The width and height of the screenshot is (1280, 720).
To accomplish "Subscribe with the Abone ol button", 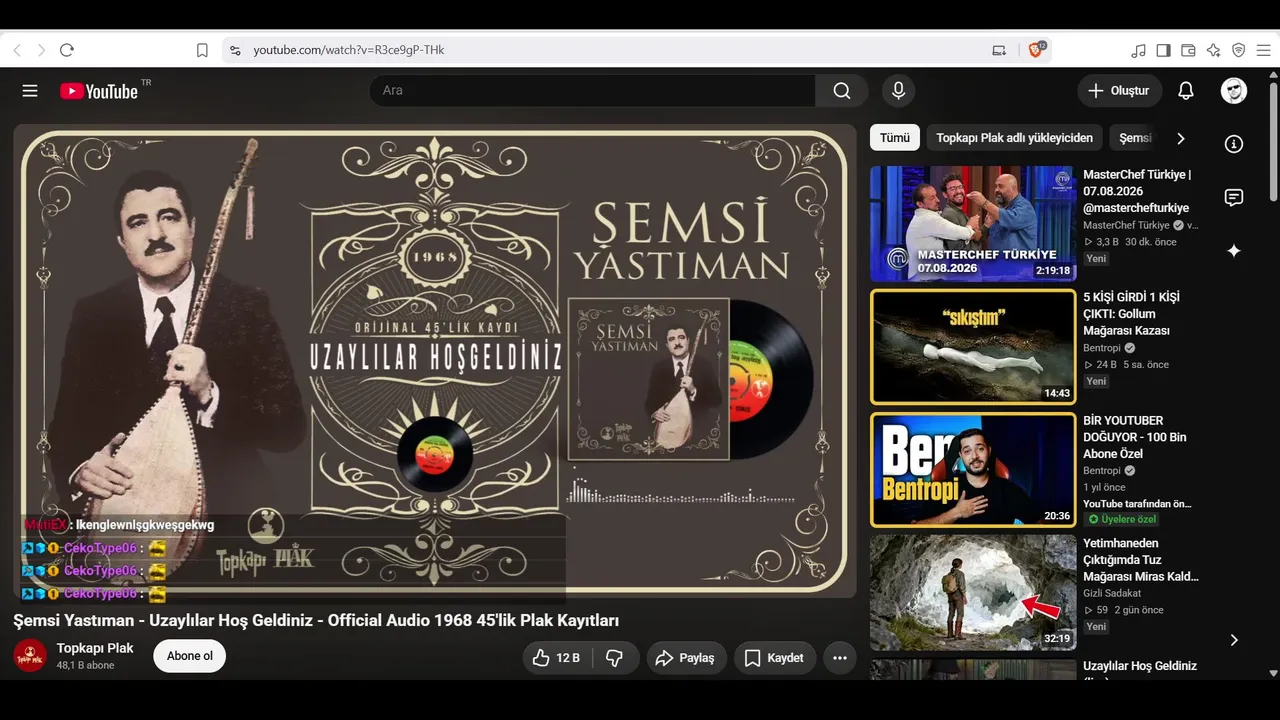I will [190, 656].
